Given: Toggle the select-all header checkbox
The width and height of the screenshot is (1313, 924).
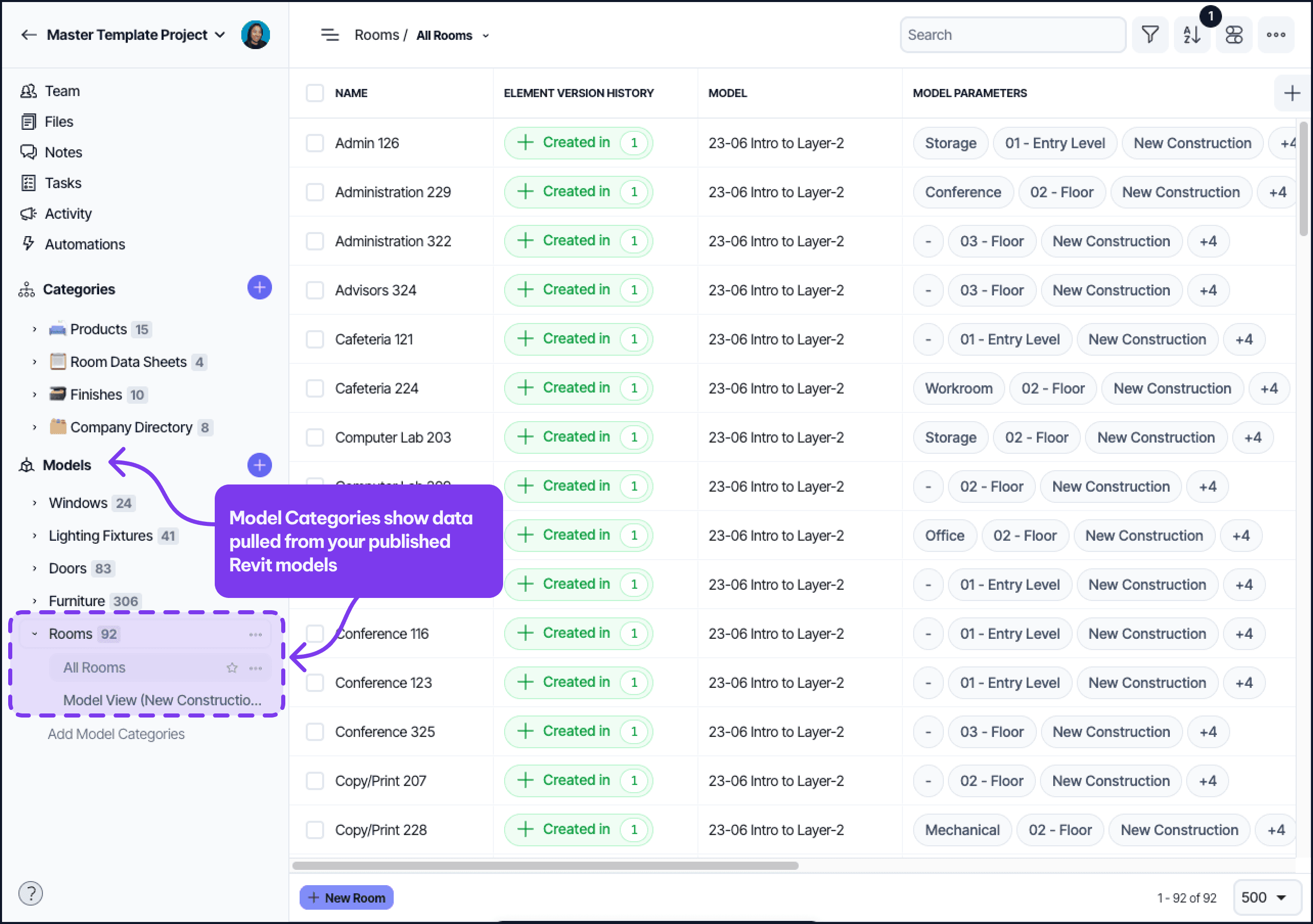Looking at the screenshot, I should 314,93.
